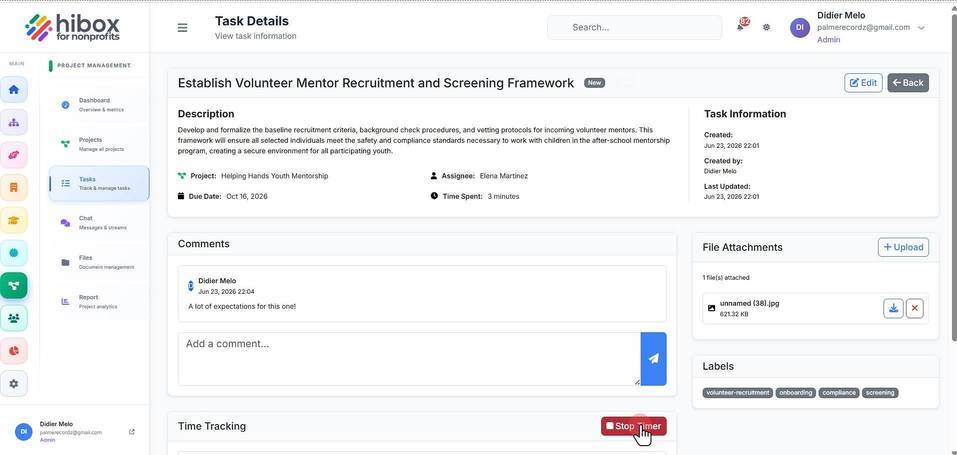Click the Admin role under header name
This screenshot has width=957, height=455.
pos(828,40)
